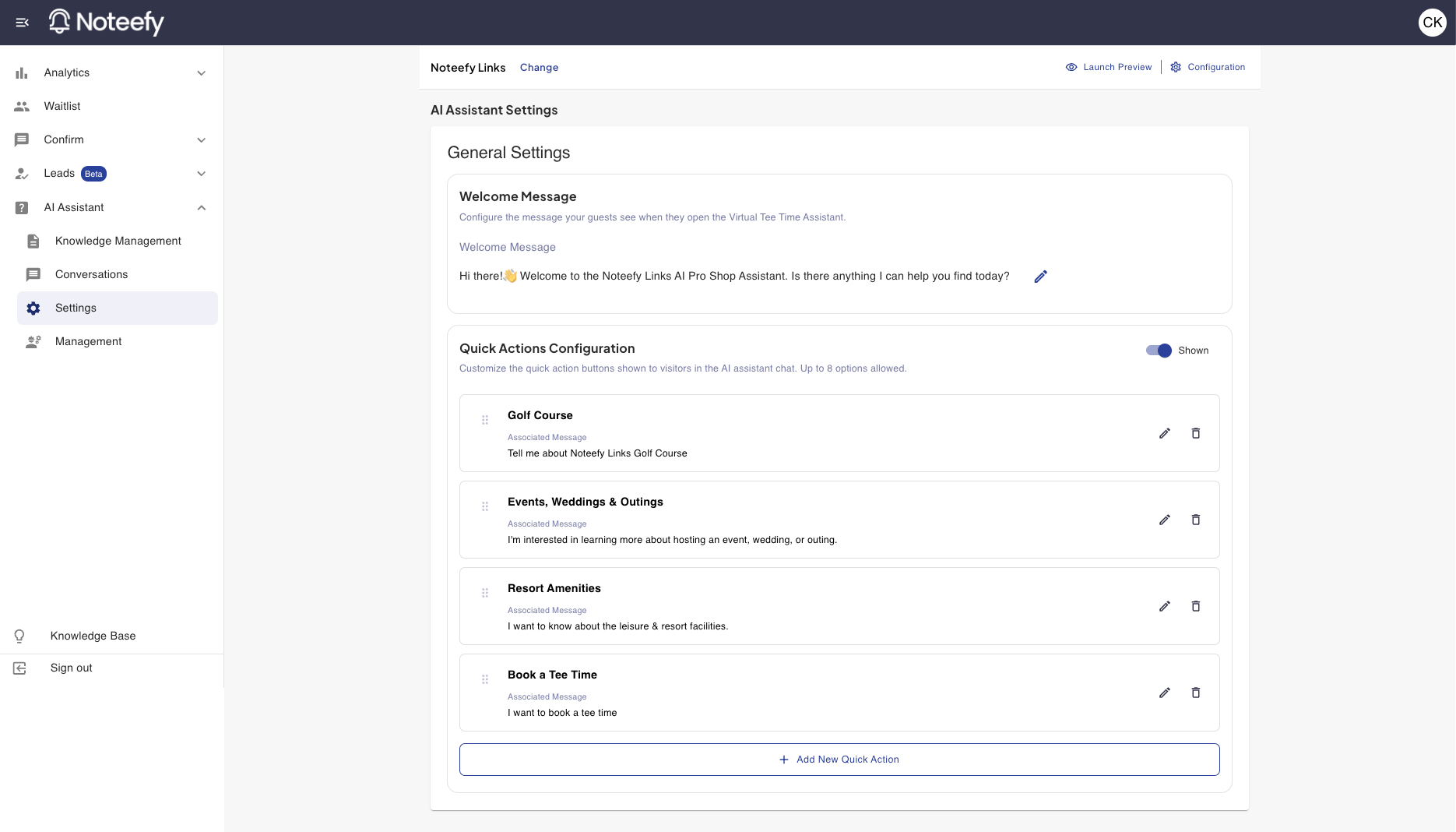Edit the Golf Course quick action

pyautogui.click(x=1164, y=433)
